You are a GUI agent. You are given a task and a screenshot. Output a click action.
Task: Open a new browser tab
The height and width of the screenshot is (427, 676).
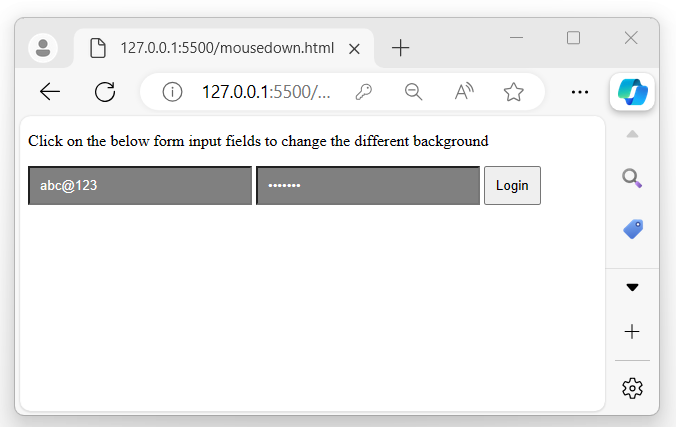tap(400, 48)
